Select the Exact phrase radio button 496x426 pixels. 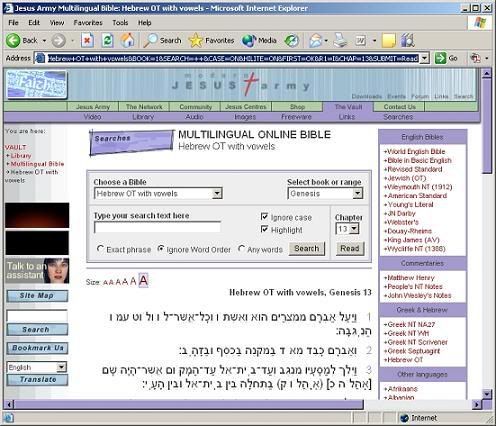coord(100,249)
